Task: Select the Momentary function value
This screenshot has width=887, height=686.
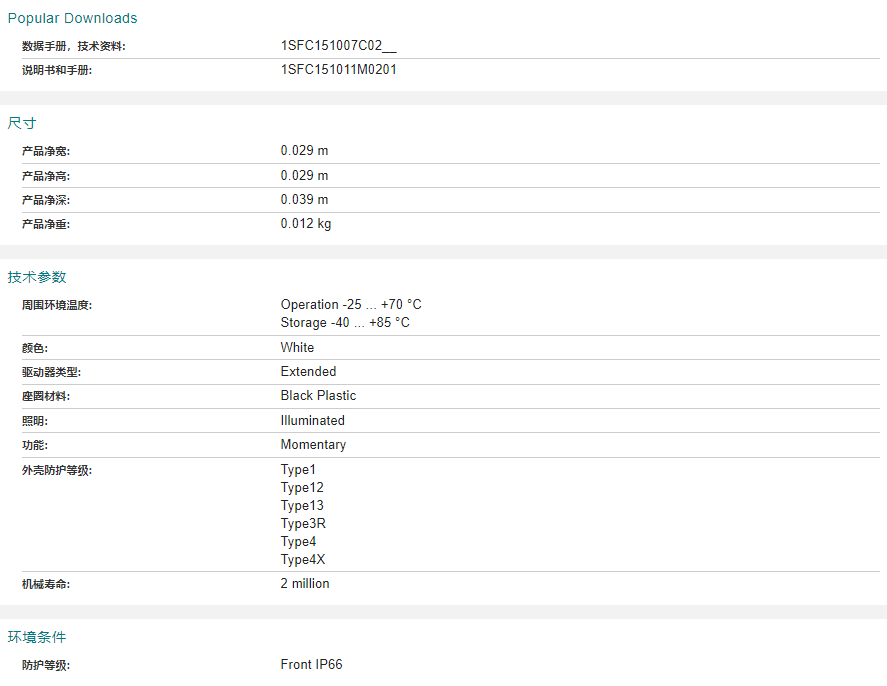Action: pos(313,445)
